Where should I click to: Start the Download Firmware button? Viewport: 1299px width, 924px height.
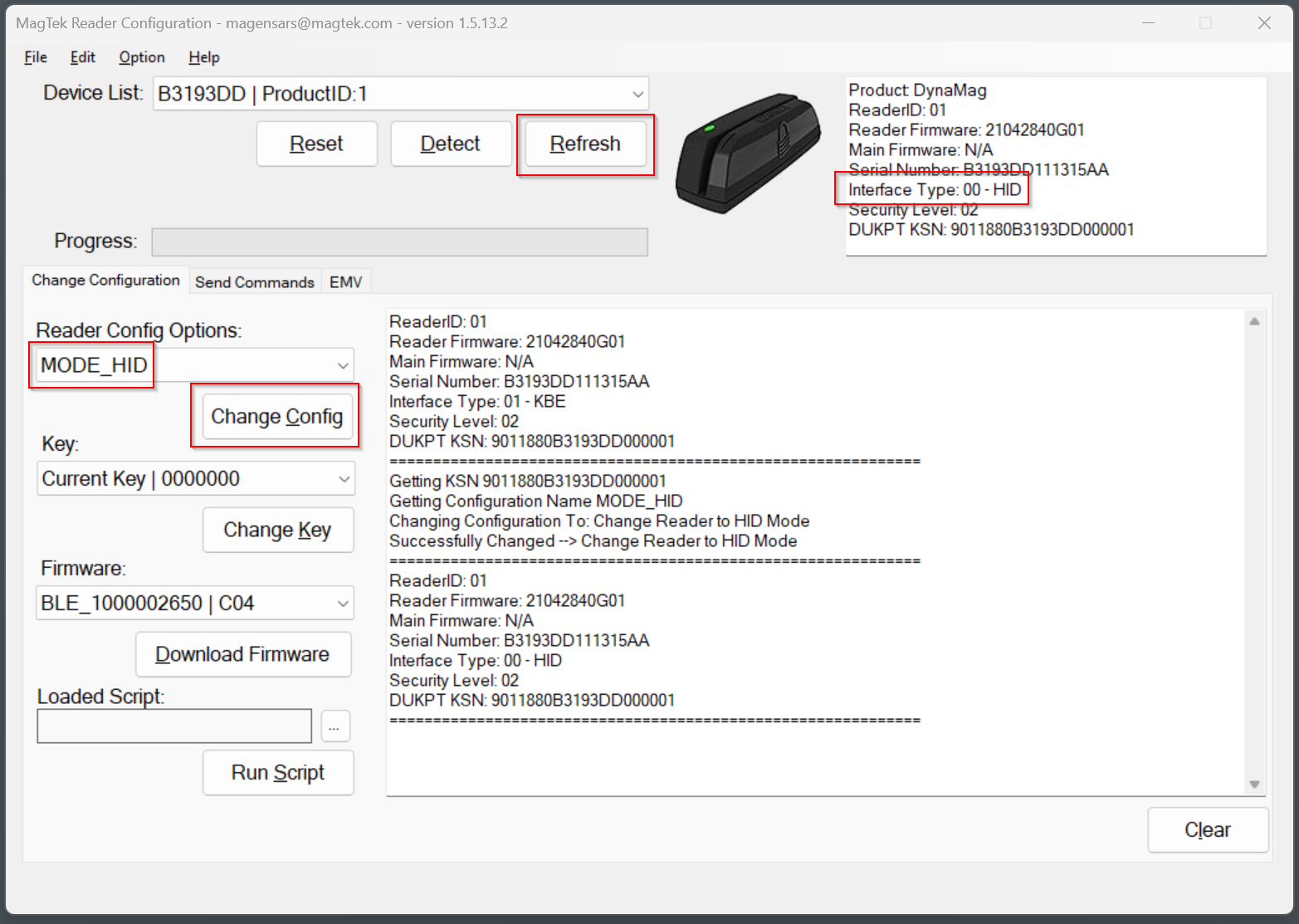point(243,654)
